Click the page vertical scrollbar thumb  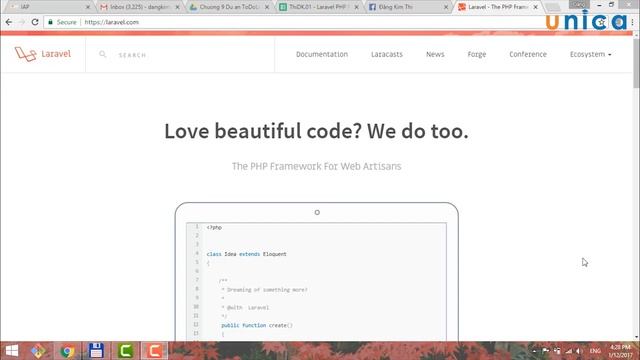(636, 63)
